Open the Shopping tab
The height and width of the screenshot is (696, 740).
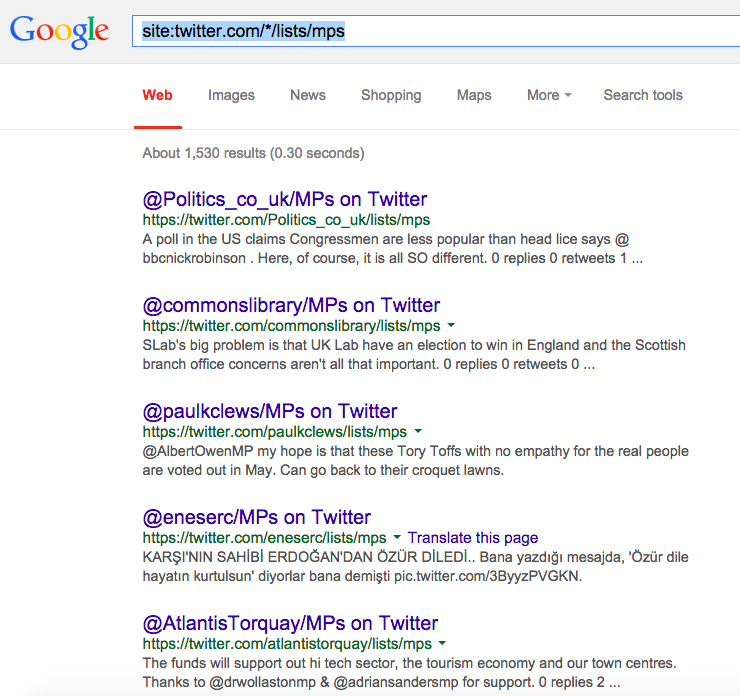coord(391,95)
